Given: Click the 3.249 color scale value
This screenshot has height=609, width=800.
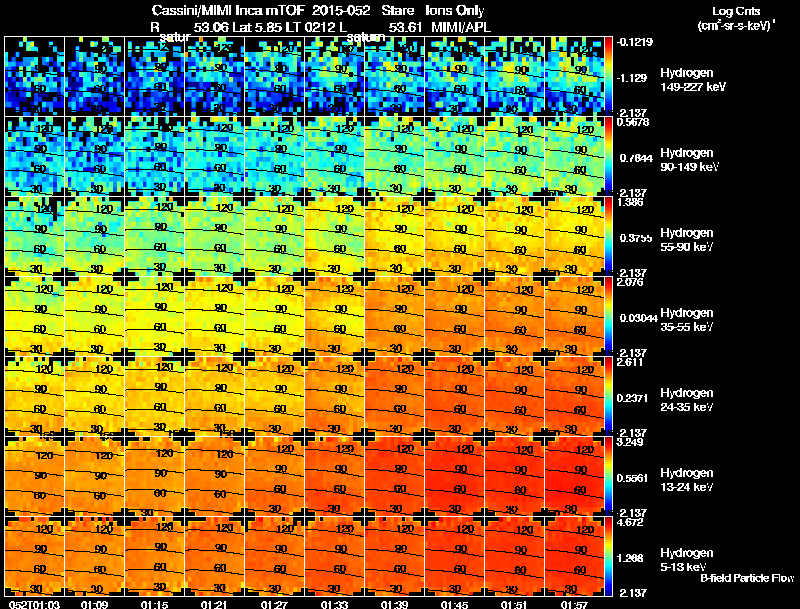Looking at the screenshot, I should [630, 442].
